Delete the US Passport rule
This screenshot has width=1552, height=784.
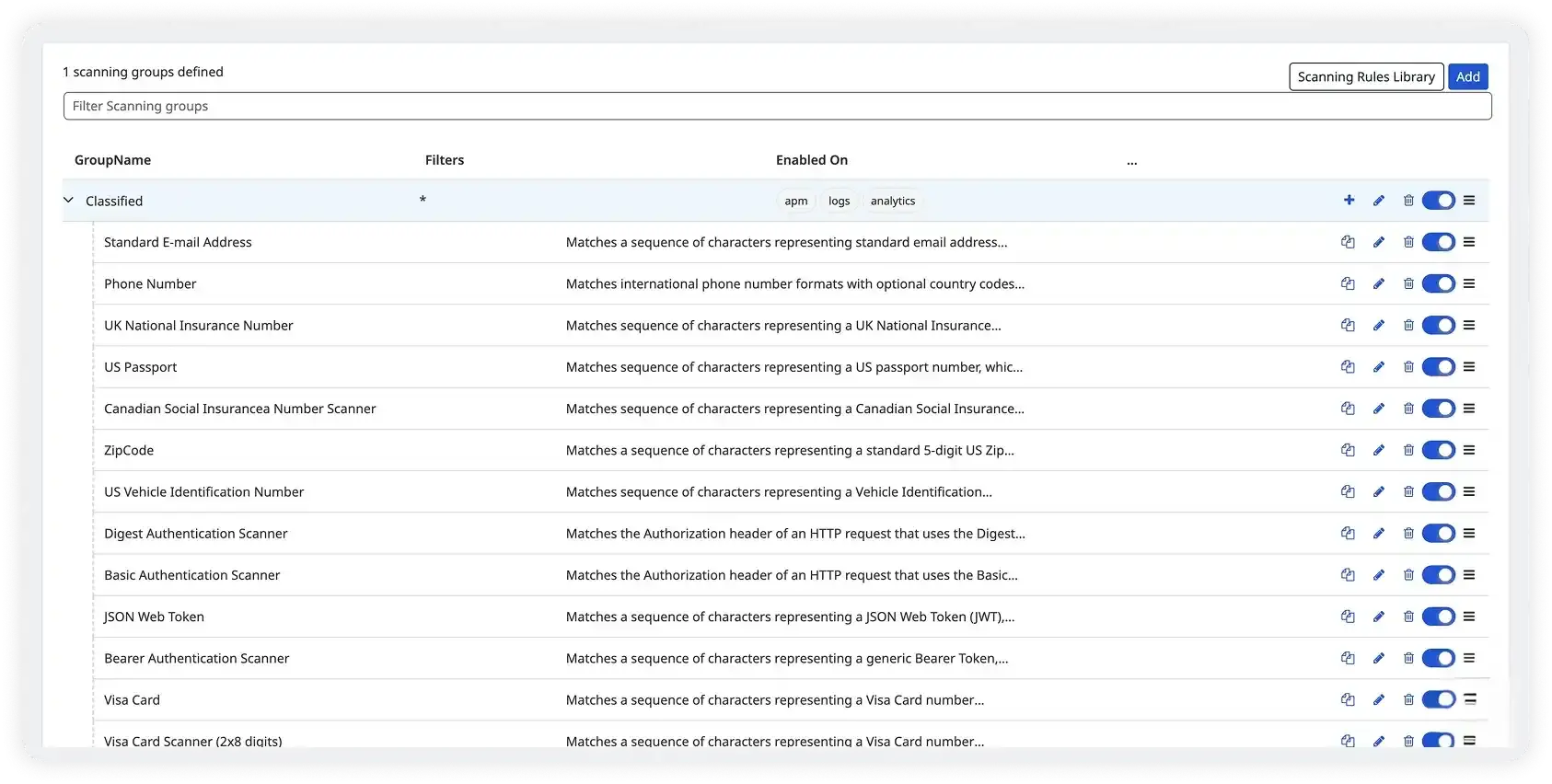click(1407, 367)
